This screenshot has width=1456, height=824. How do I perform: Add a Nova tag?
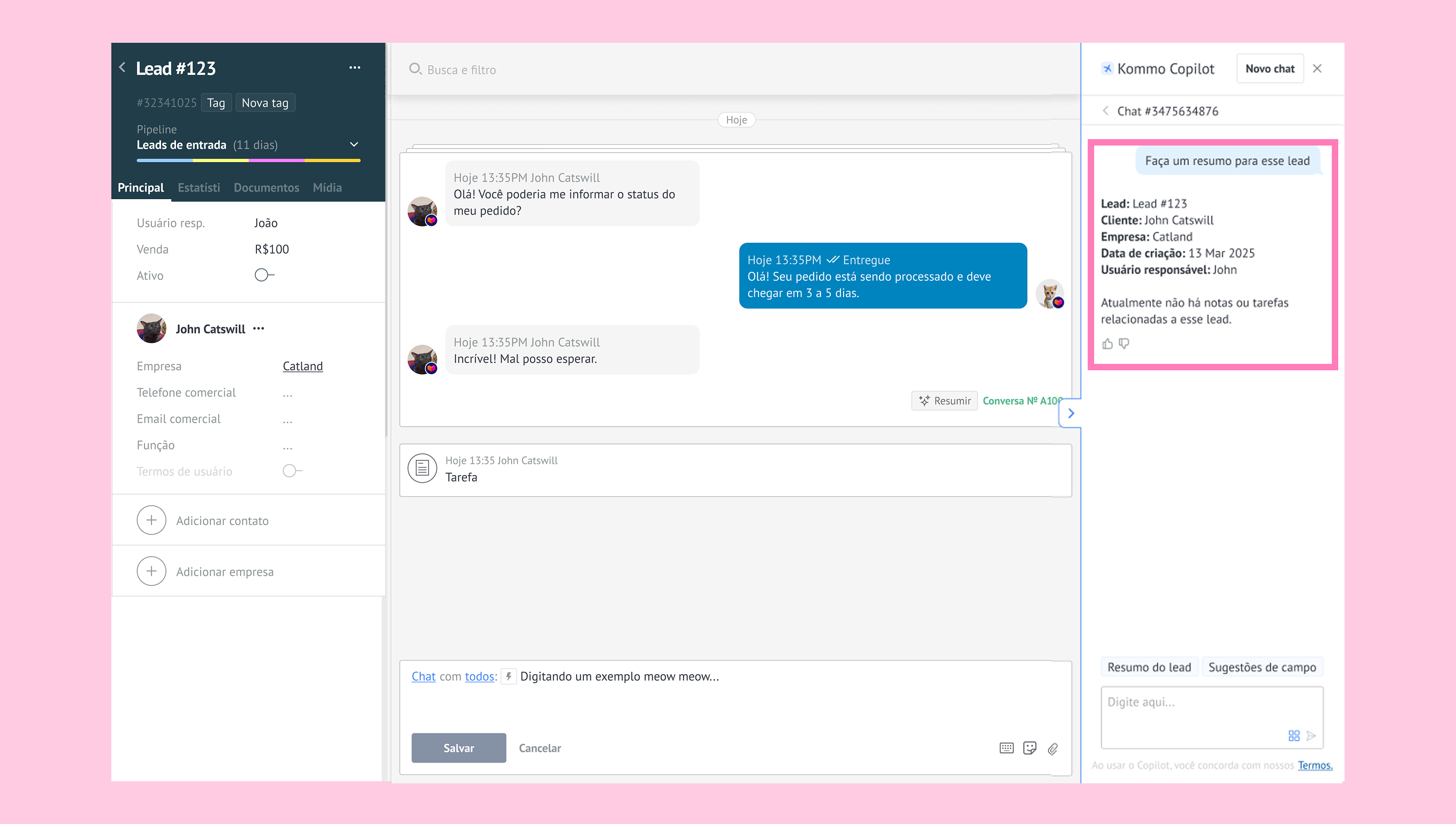click(265, 102)
